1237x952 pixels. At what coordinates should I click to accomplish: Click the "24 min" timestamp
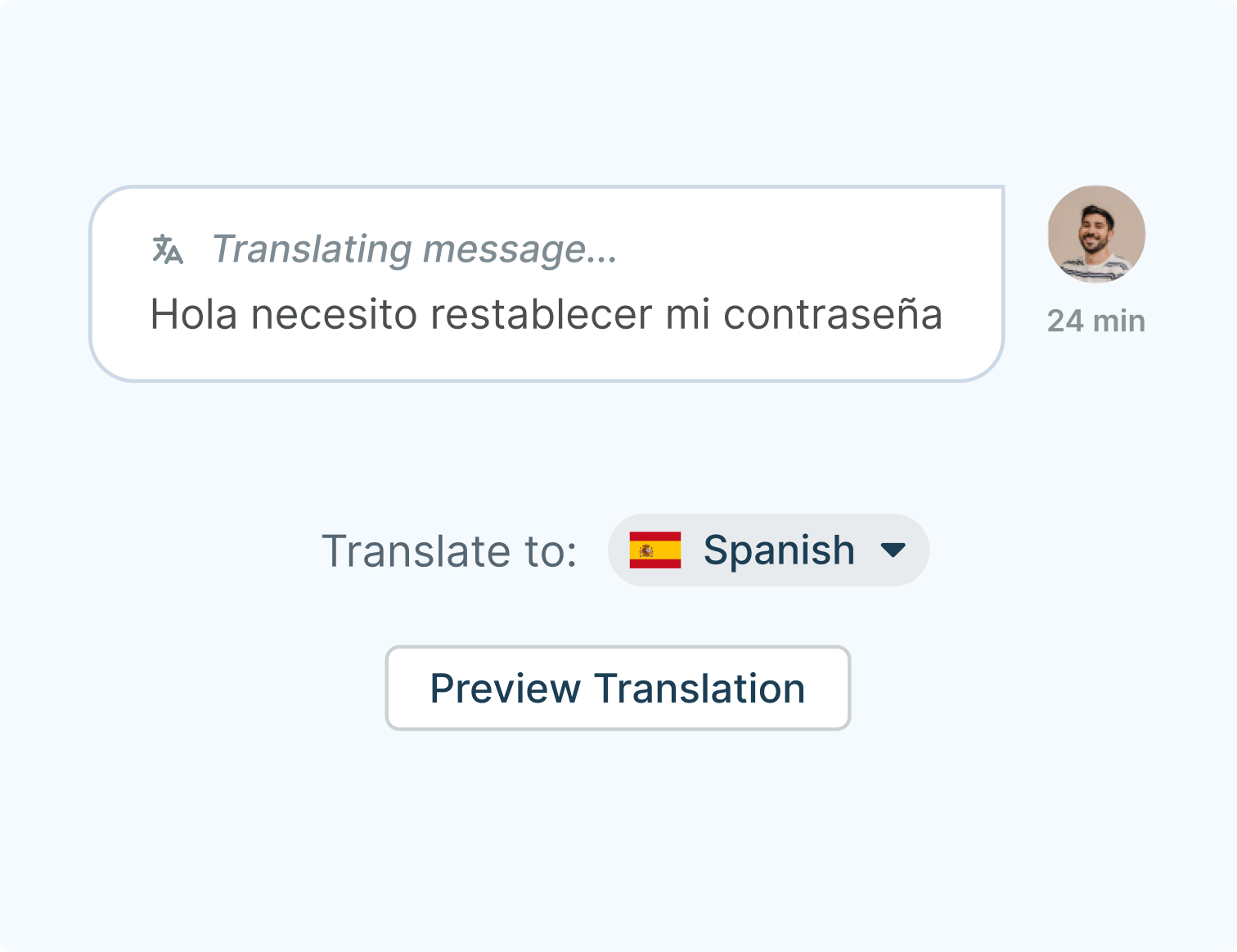pyautogui.click(x=1096, y=321)
